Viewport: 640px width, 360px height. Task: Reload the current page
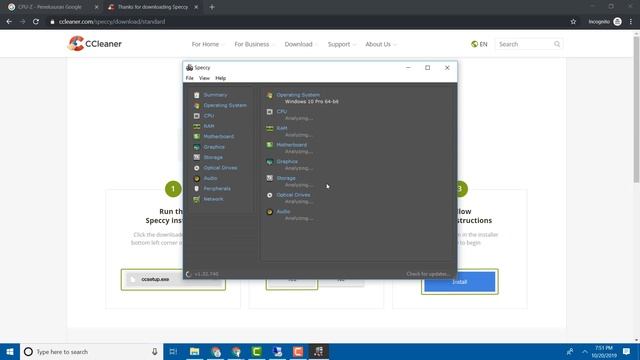coord(36,22)
